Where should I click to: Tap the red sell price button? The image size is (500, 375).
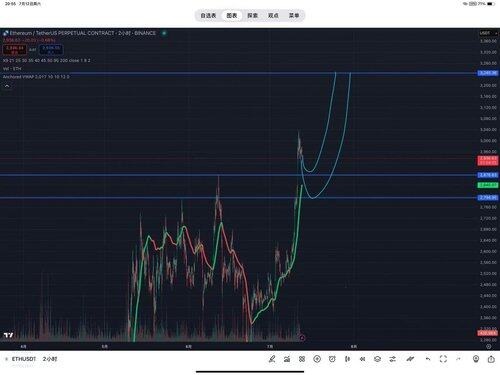coord(14,50)
